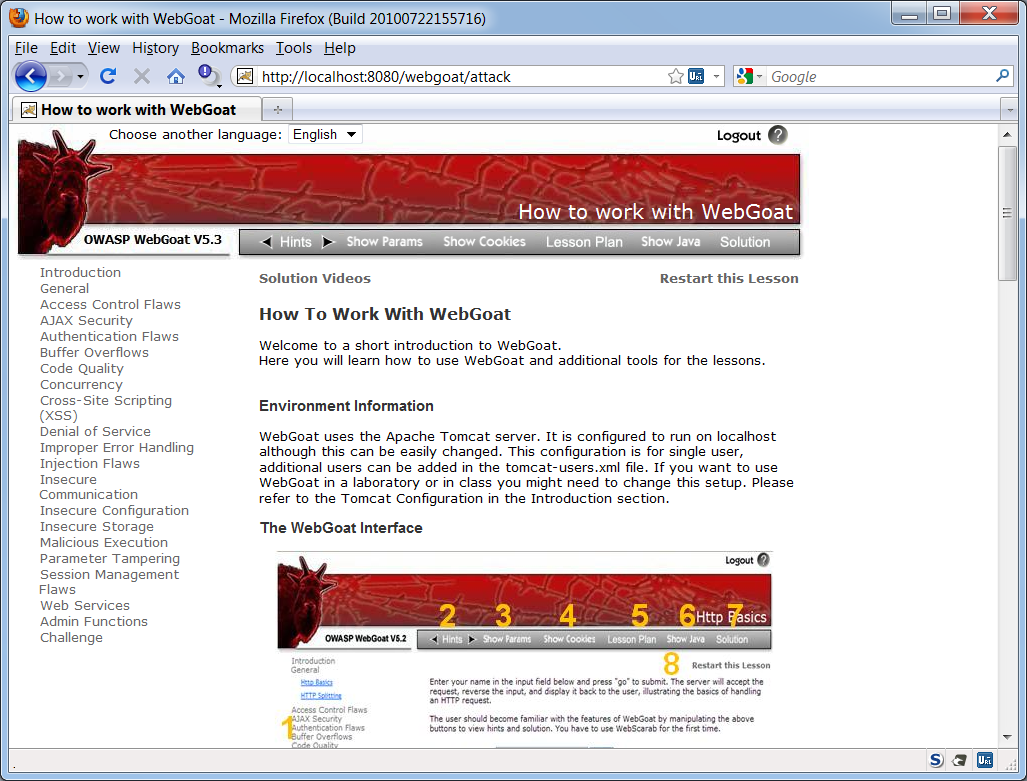
Task: Open the Challenge category
Action: click(x=71, y=638)
